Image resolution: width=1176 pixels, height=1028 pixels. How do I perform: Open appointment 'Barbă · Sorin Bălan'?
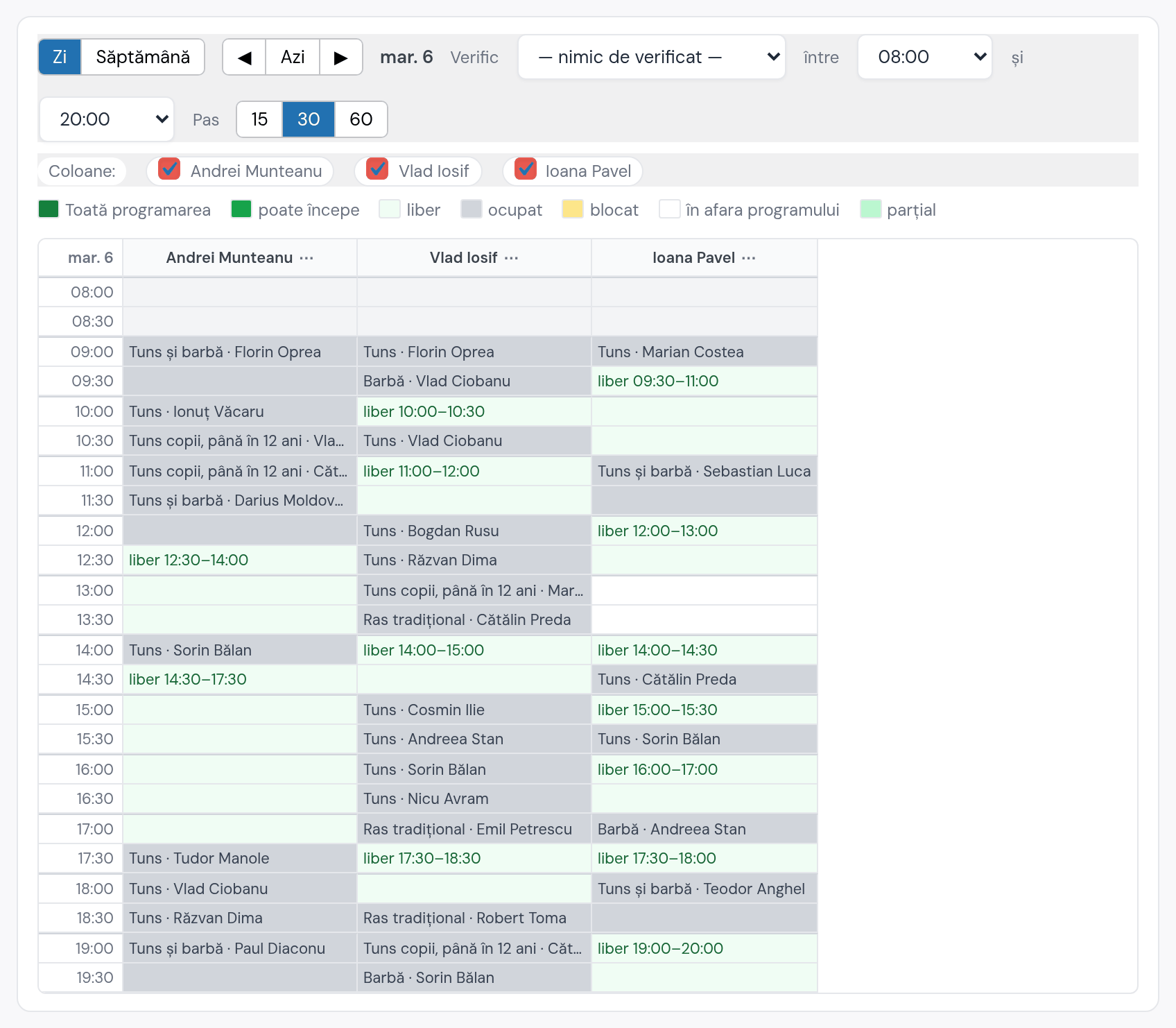point(474,977)
